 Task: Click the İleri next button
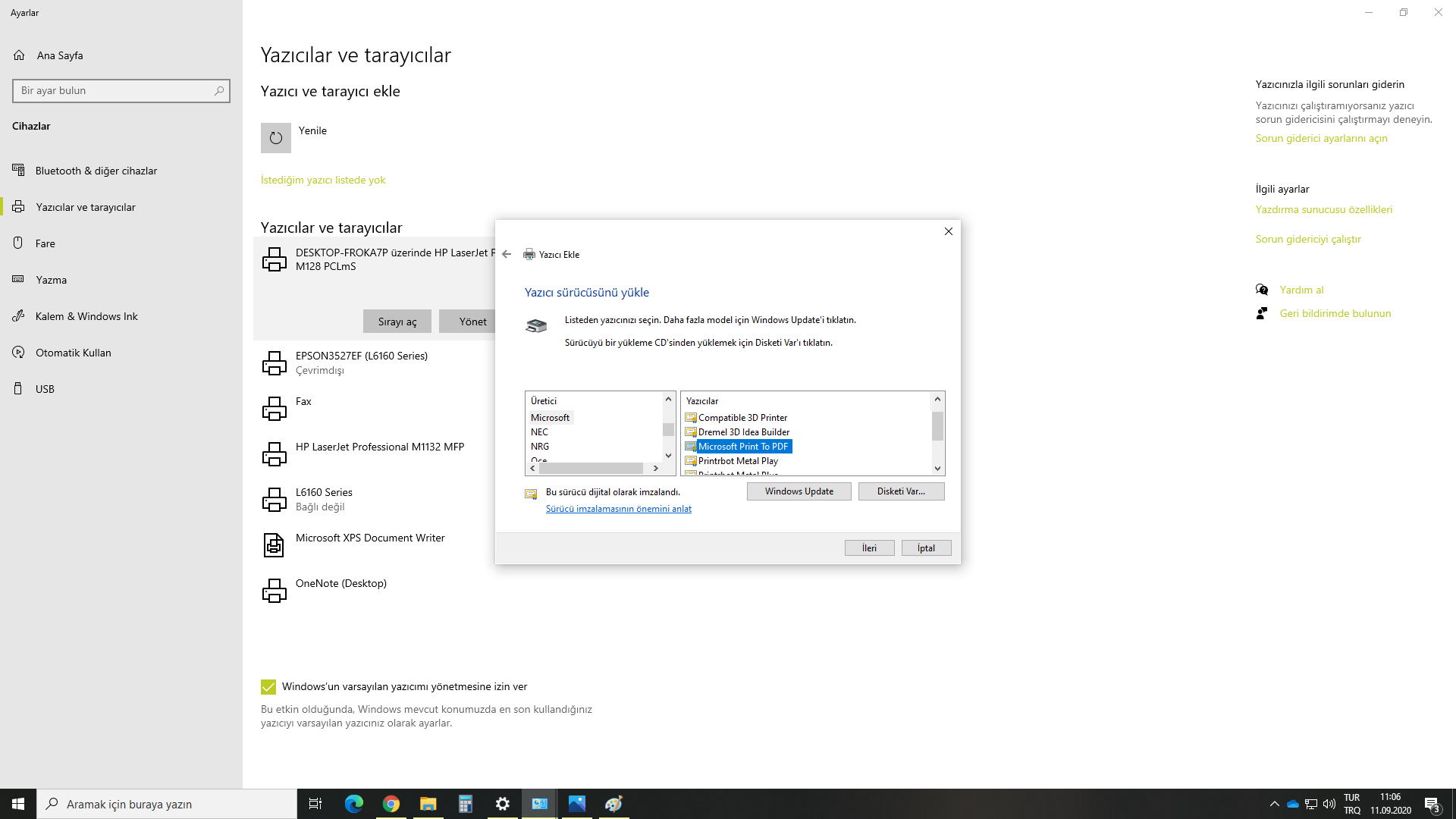pyautogui.click(x=869, y=548)
